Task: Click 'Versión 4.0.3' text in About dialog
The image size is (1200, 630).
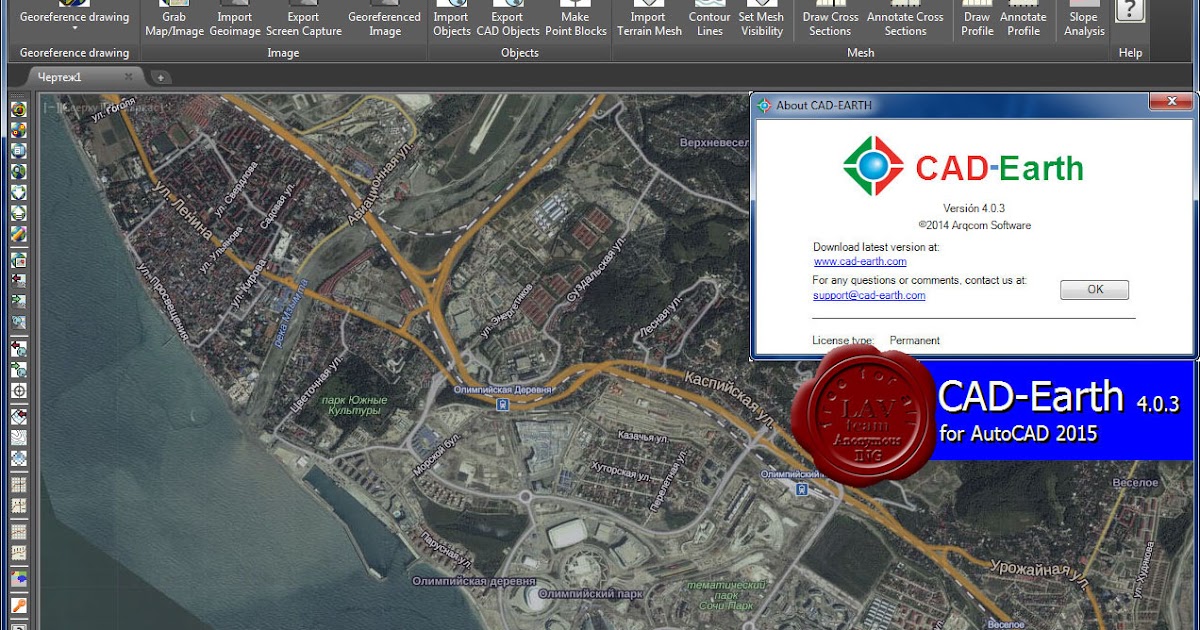Action: (x=974, y=208)
